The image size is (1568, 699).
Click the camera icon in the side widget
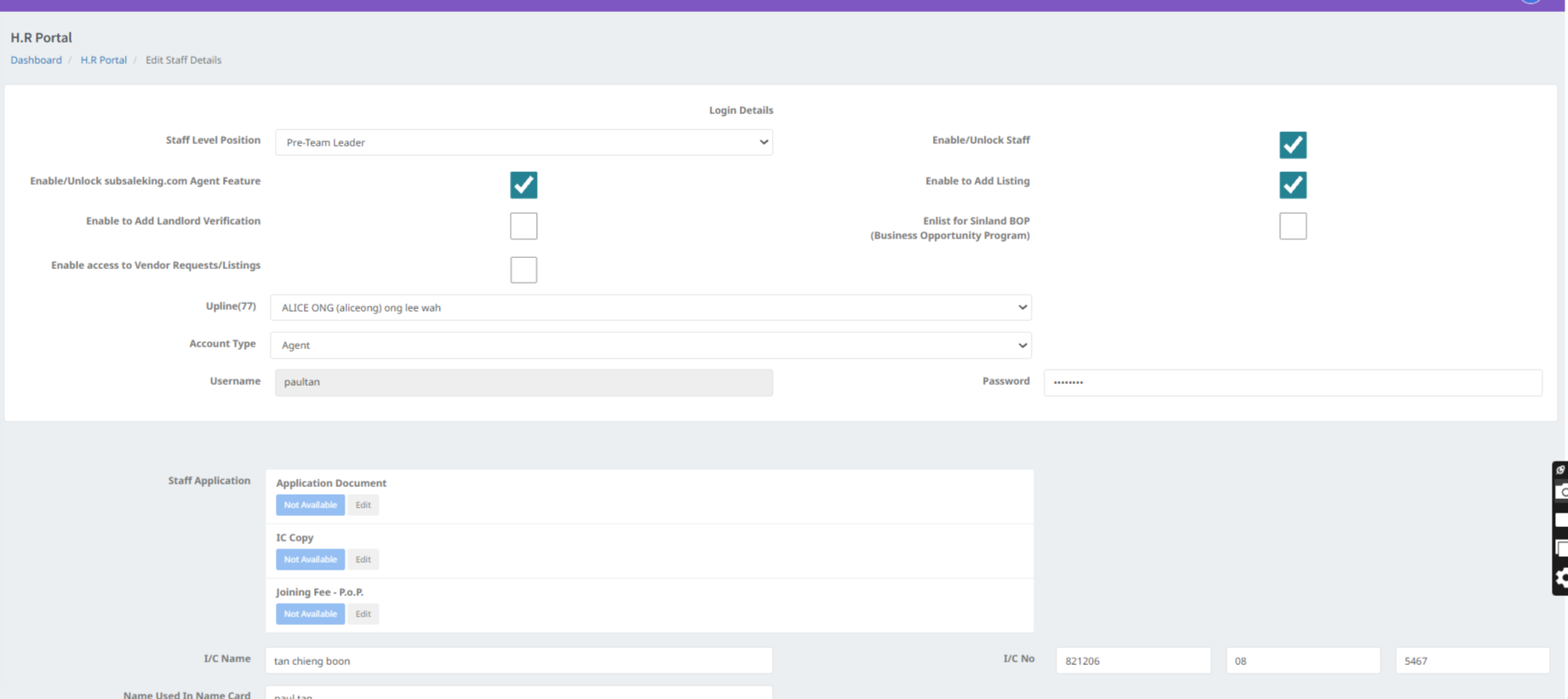tap(1561, 492)
